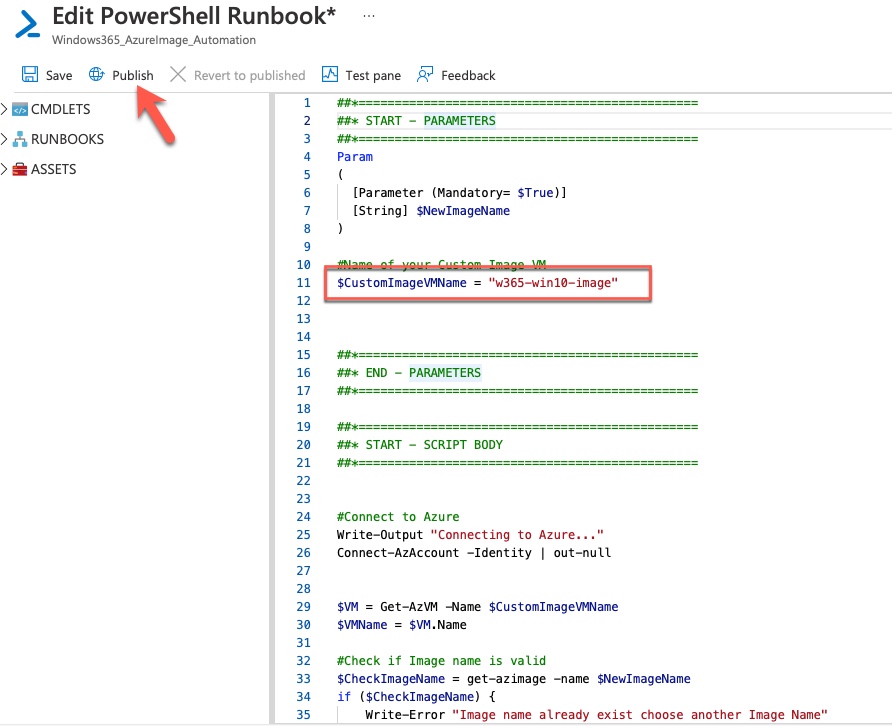Click the Test pane chart icon
This screenshot has height=726, width=892.
pyautogui.click(x=330, y=75)
